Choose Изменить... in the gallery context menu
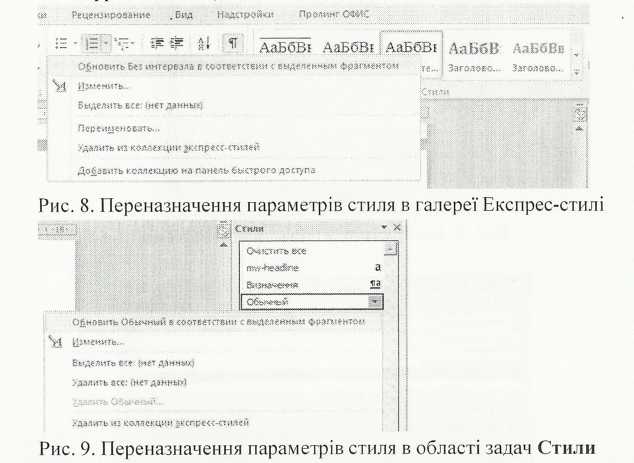The image size is (634, 463). [103, 86]
